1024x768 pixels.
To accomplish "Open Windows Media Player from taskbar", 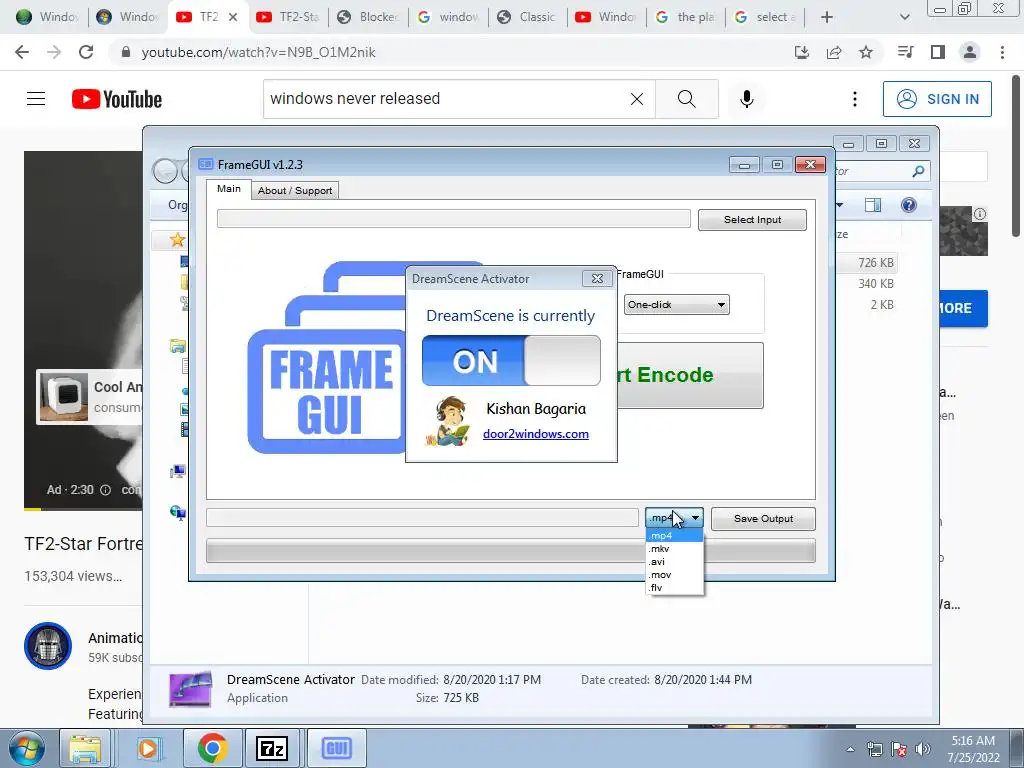I will (148, 748).
